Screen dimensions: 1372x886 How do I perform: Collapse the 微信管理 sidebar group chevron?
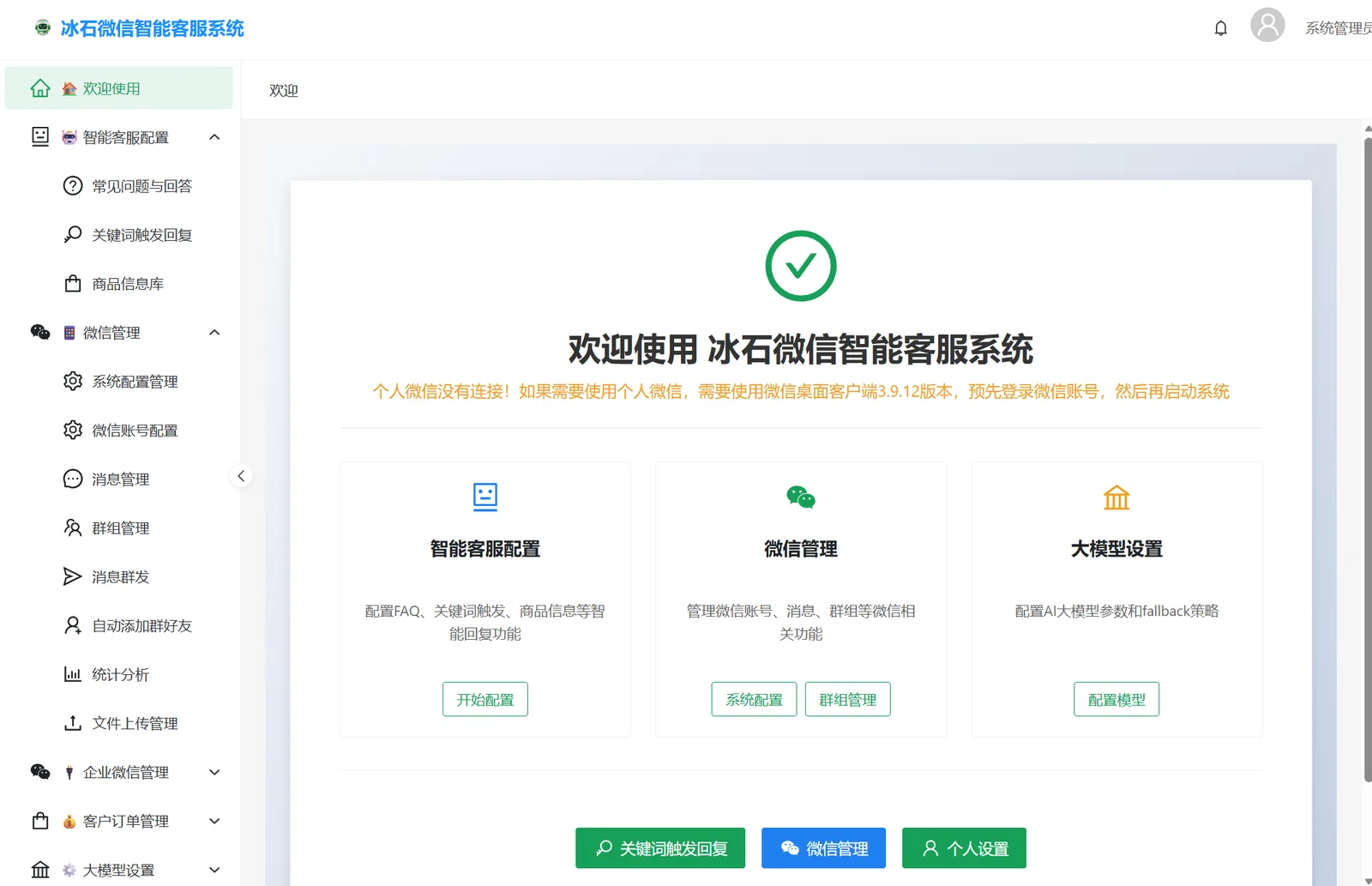click(x=214, y=333)
